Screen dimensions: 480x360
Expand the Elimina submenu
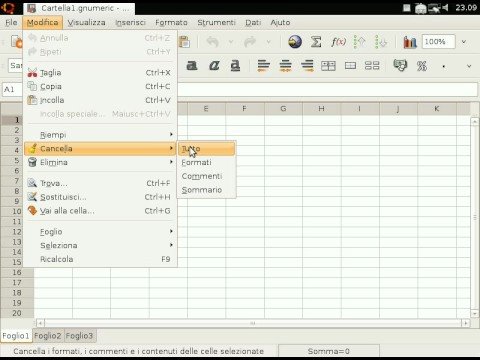(100, 162)
